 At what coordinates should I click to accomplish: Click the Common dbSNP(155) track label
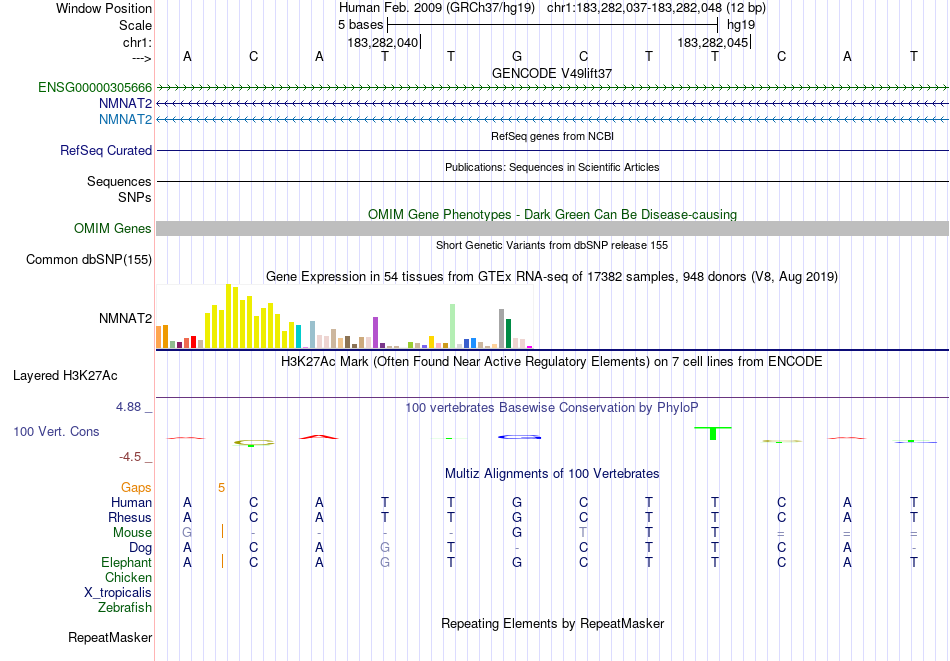pos(89,259)
